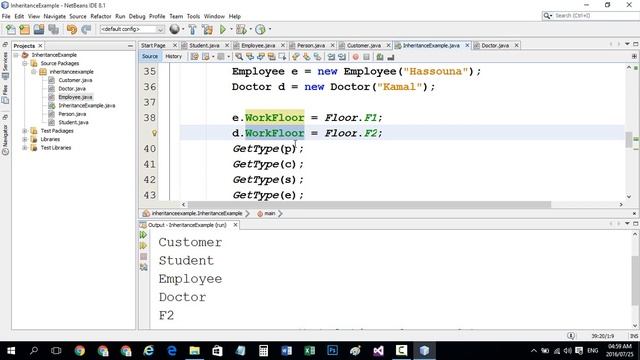Toggle Rectangular Selection icon
This screenshot has height=360, width=640.
[282, 57]
